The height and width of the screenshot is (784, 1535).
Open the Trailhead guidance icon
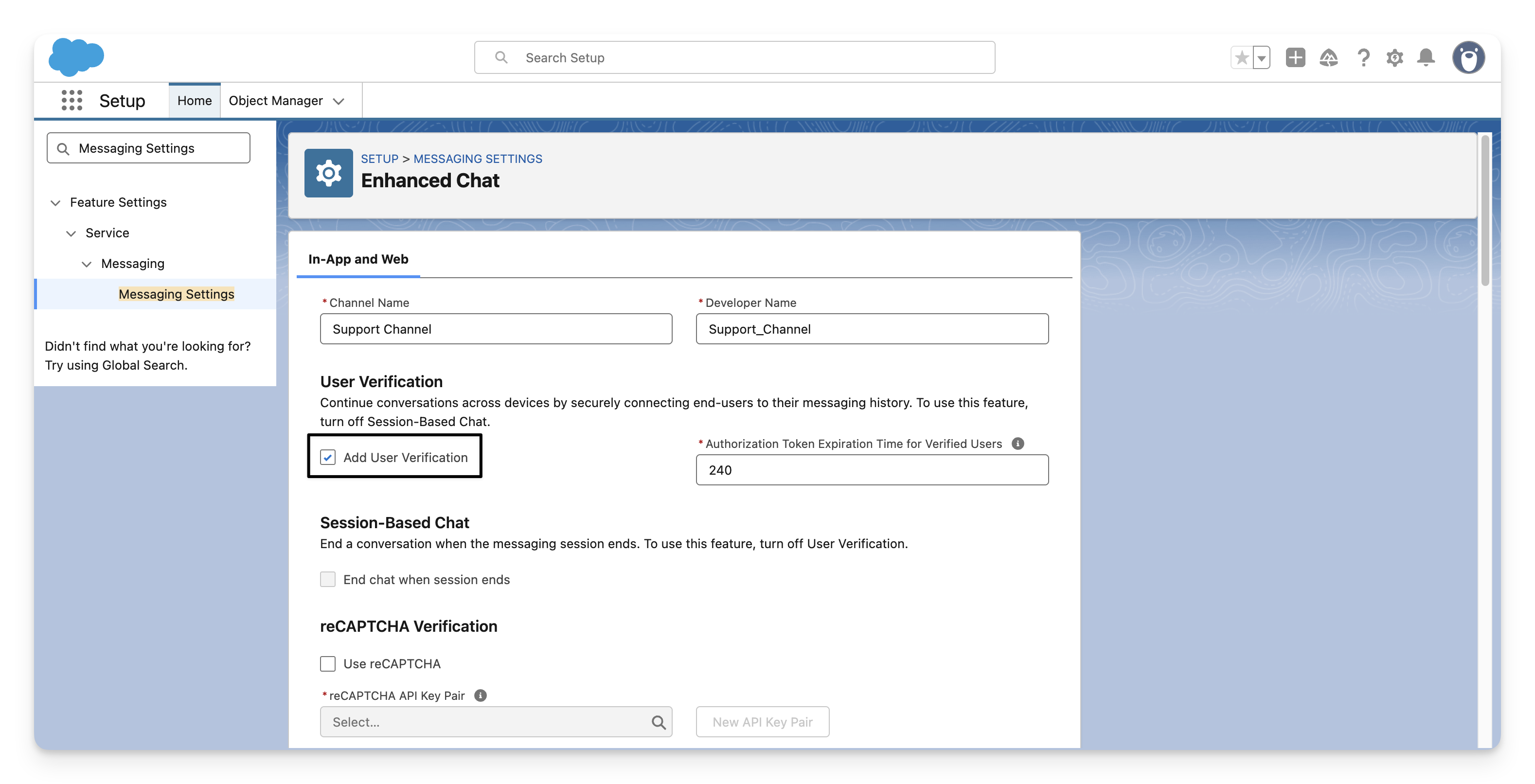(1328, 58)
